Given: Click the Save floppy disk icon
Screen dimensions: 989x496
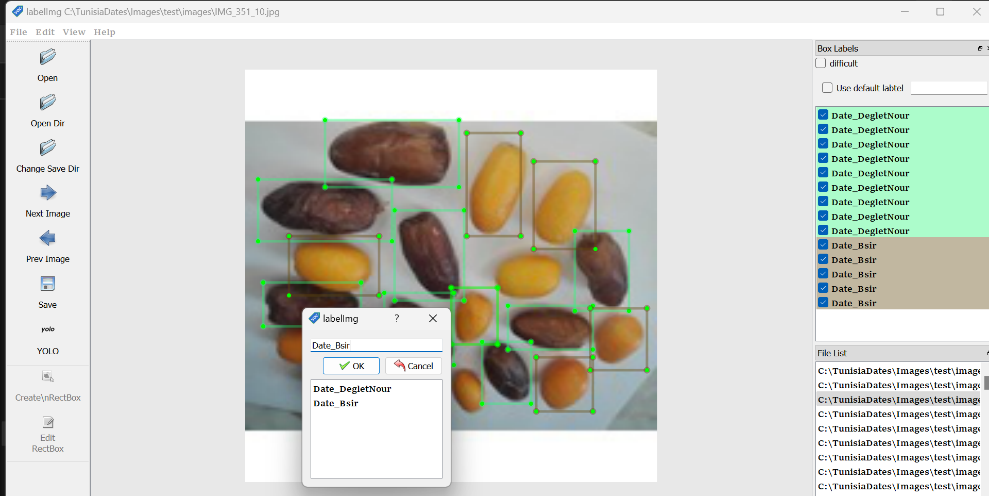Looking at the screenshot, I should [x=47, y=284].
